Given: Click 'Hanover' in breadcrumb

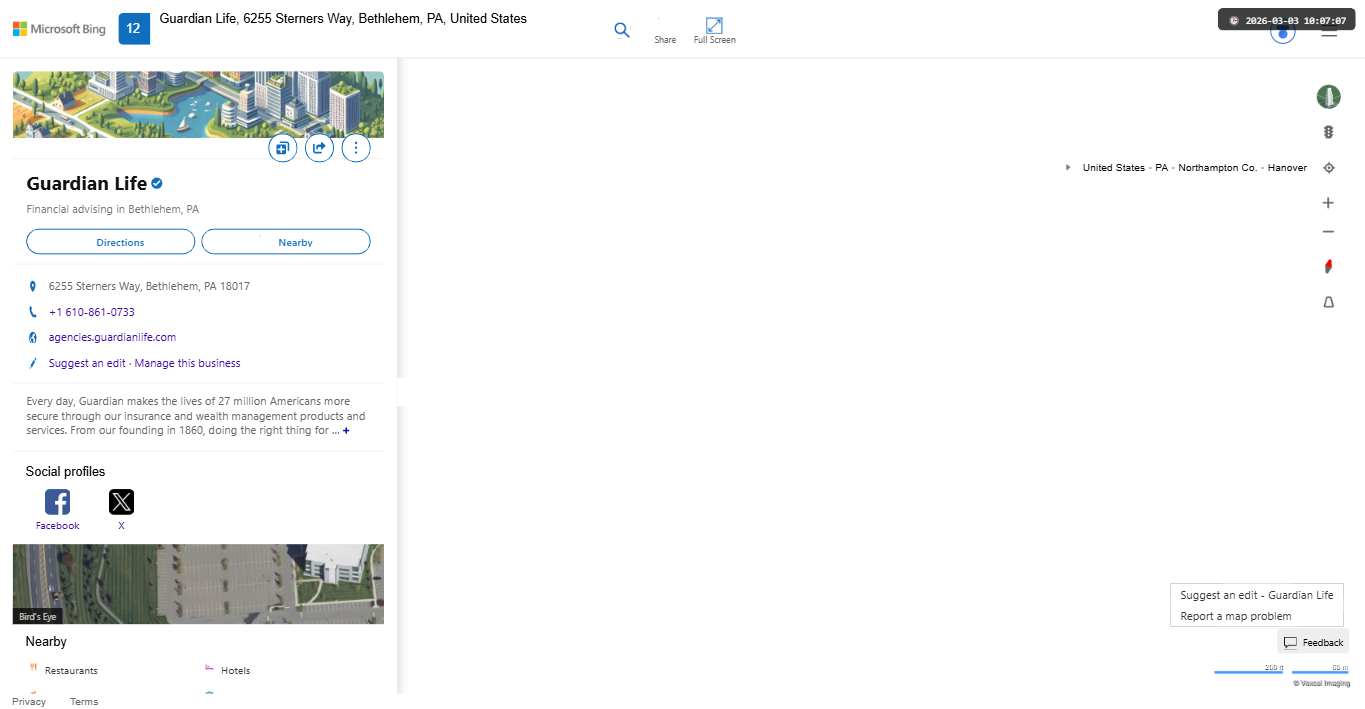Looking at the screenshot, I should [1287, 168].
